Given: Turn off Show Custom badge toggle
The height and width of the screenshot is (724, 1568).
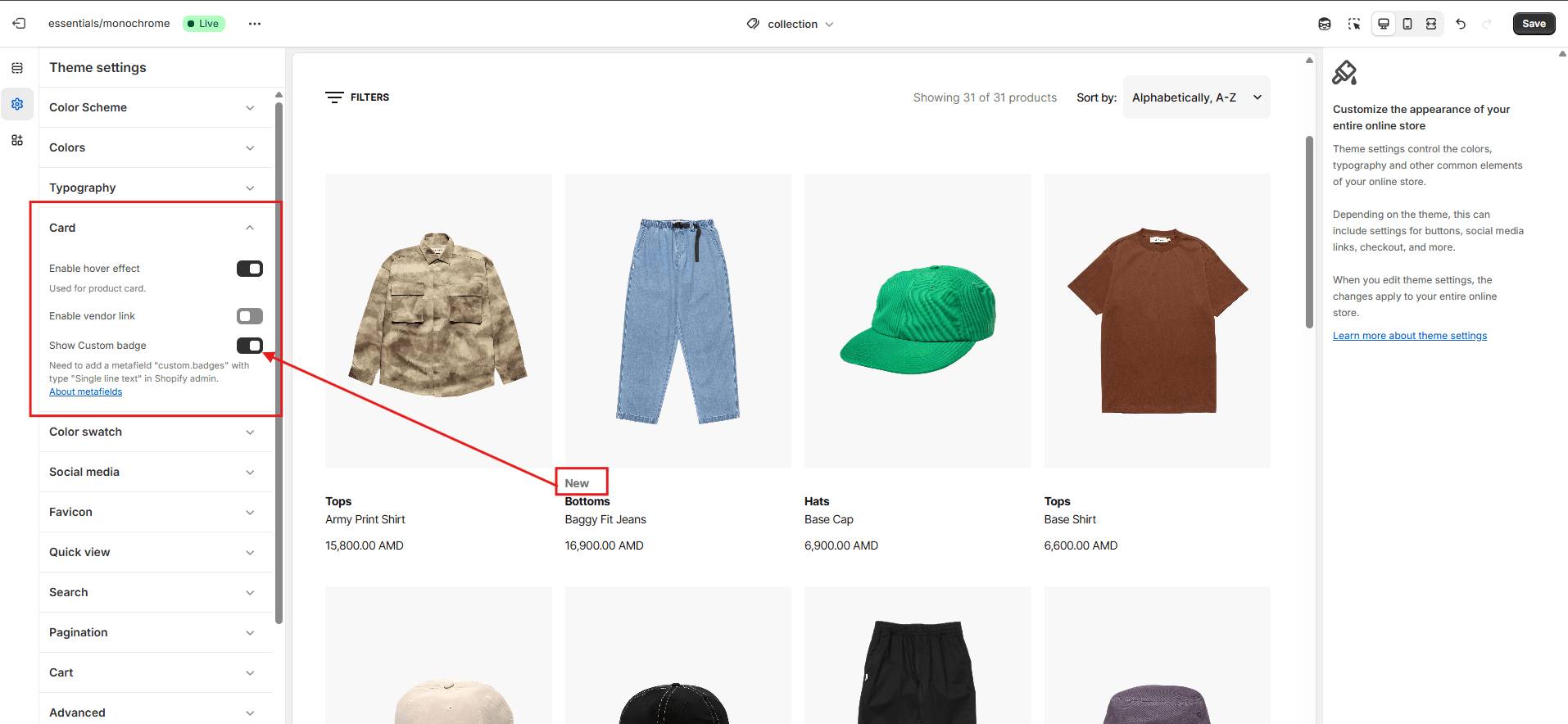Looking at the screenshot, I should pos(250,346).
